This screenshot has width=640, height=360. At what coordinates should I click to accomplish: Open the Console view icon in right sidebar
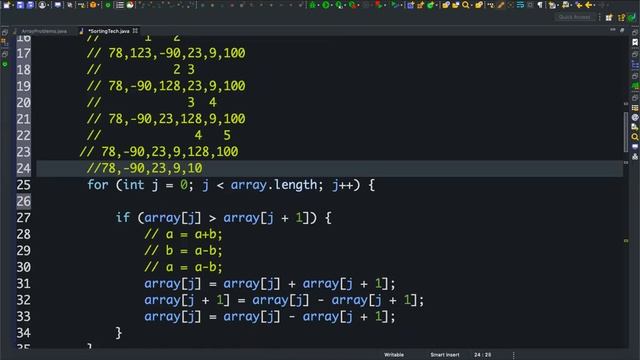pyautogui.click(x=635, y=147)
